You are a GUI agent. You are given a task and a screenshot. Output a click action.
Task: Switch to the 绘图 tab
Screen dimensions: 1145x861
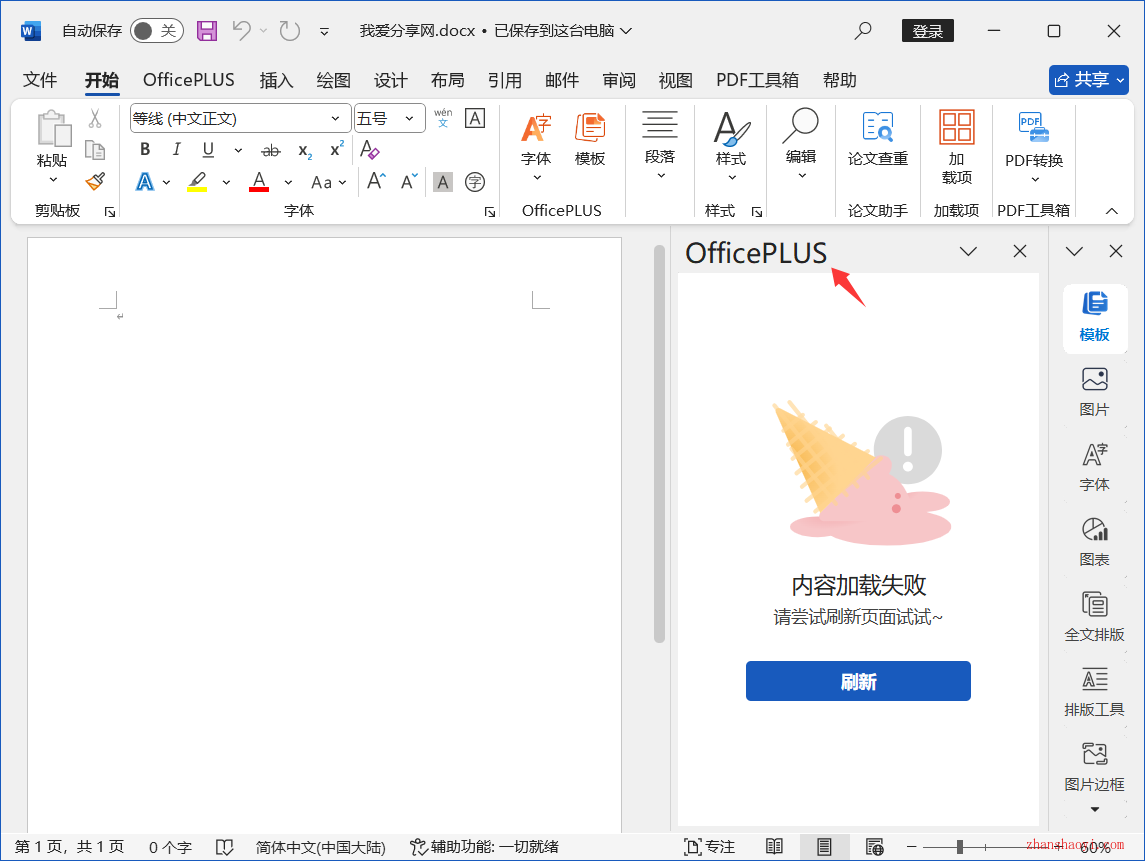coord(334,80)
